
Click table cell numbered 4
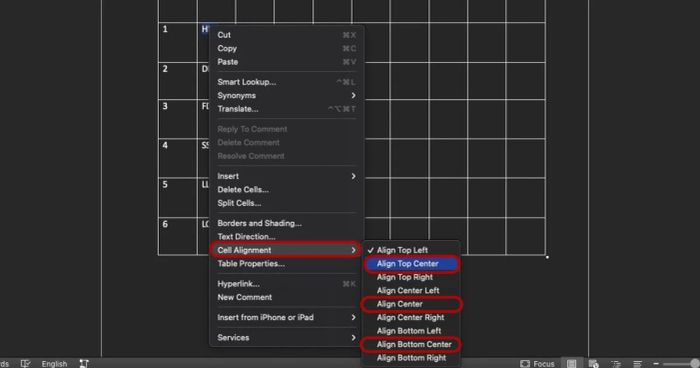pos(178,158)
